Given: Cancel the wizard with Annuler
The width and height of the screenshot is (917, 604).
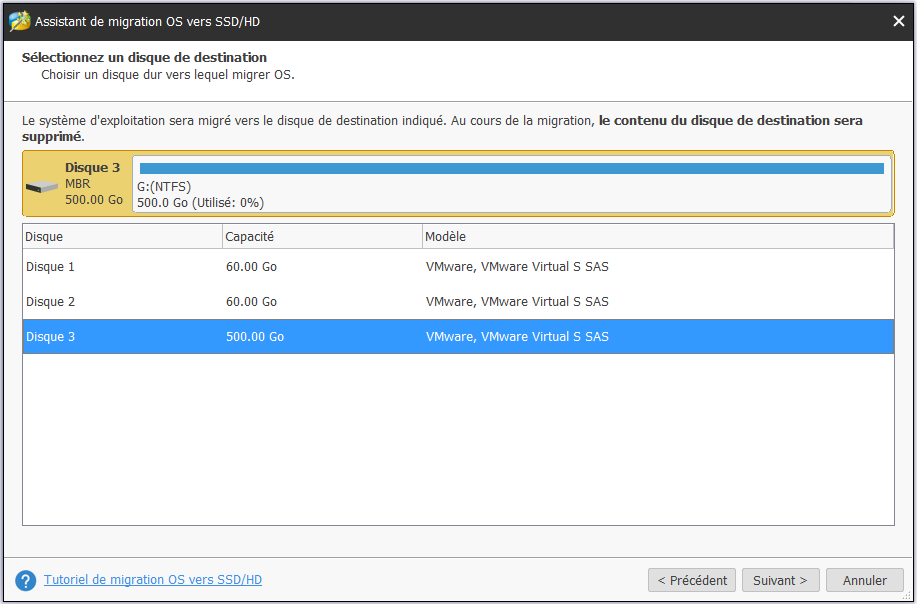Looking at the screenshot, I should tap(864, 580).
